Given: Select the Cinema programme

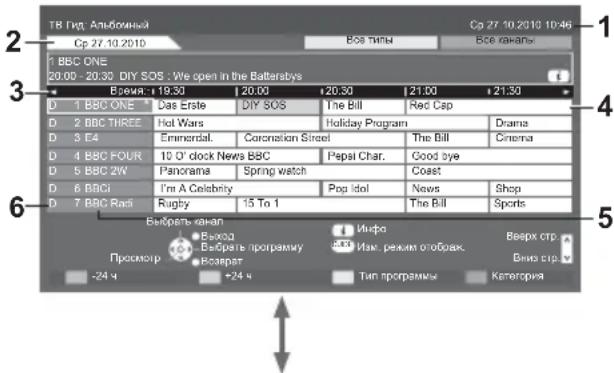Looking at the screenshot, I should coord(531,139).
